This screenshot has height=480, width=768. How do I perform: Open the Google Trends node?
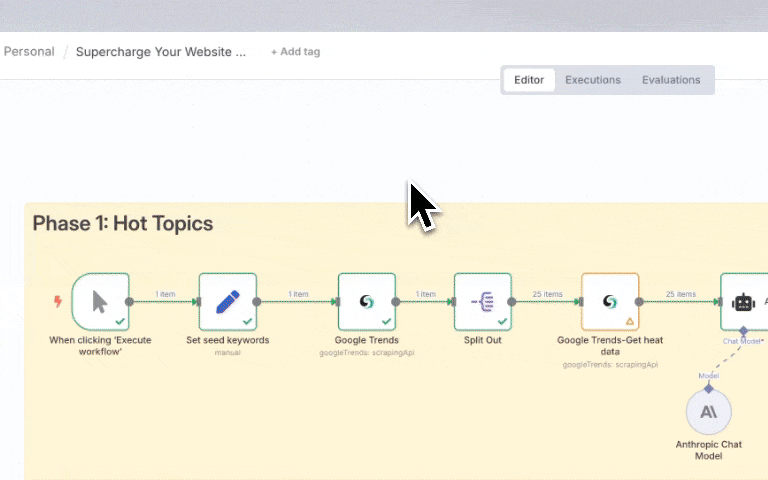tap(367, 302)
